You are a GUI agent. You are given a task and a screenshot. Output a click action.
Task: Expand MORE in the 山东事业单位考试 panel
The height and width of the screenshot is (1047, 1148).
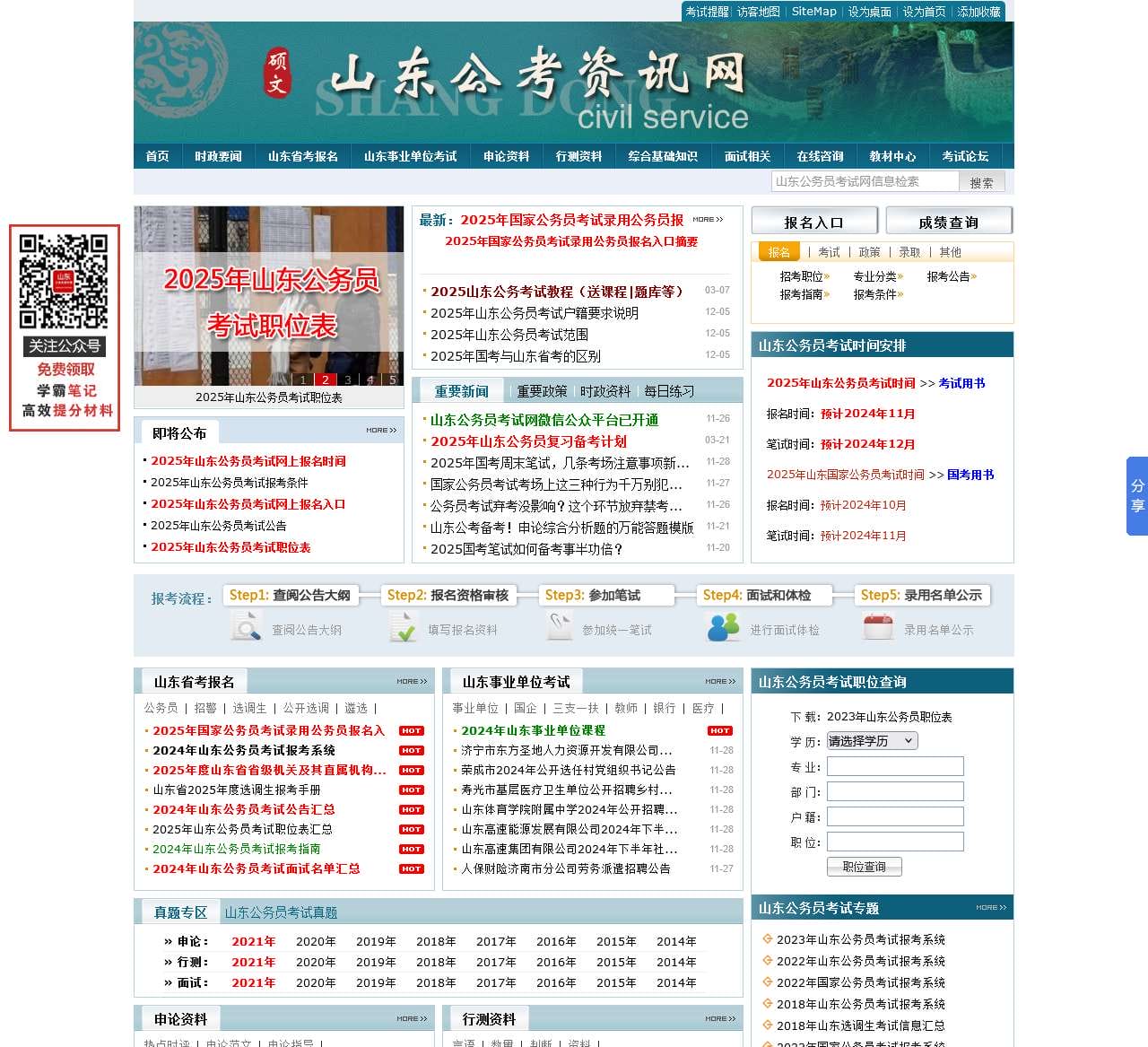pyautogui.click(x=716, y=681)
